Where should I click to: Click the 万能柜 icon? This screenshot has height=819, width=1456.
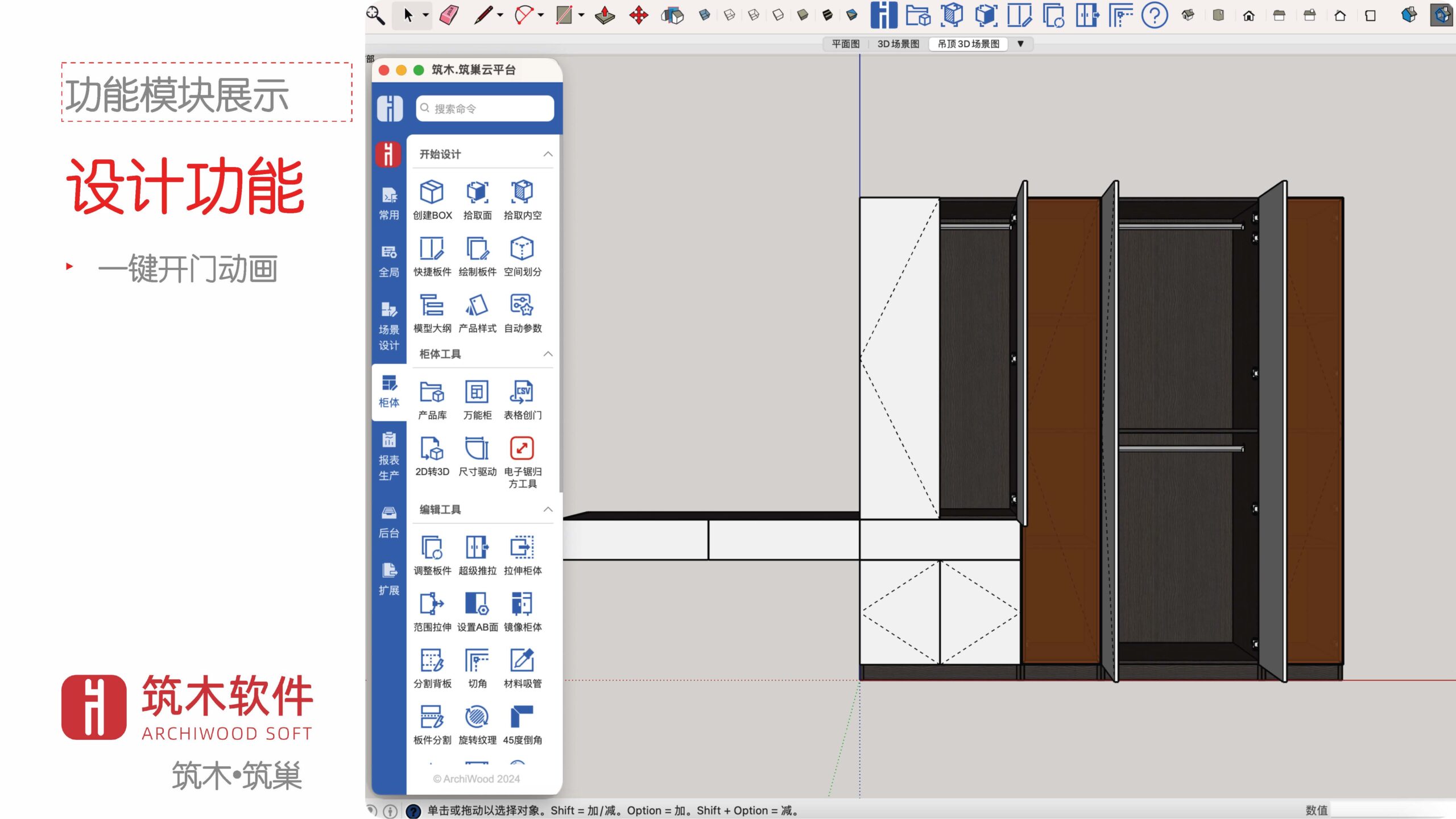pos(477,392)
